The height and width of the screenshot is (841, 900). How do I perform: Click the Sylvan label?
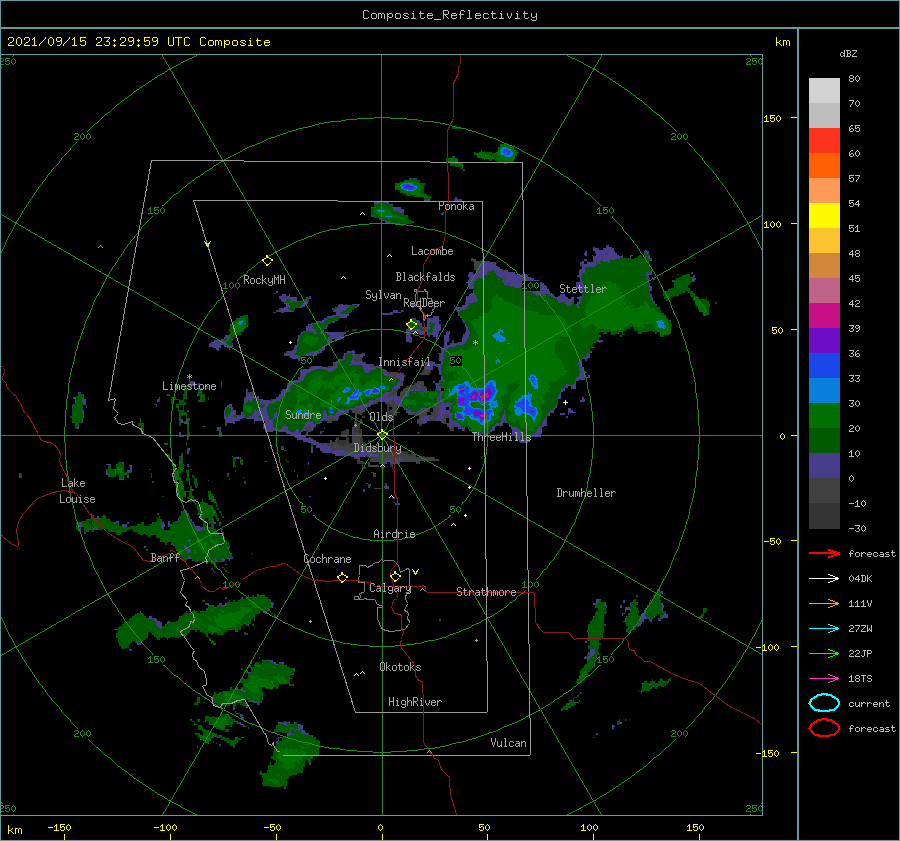383,295
